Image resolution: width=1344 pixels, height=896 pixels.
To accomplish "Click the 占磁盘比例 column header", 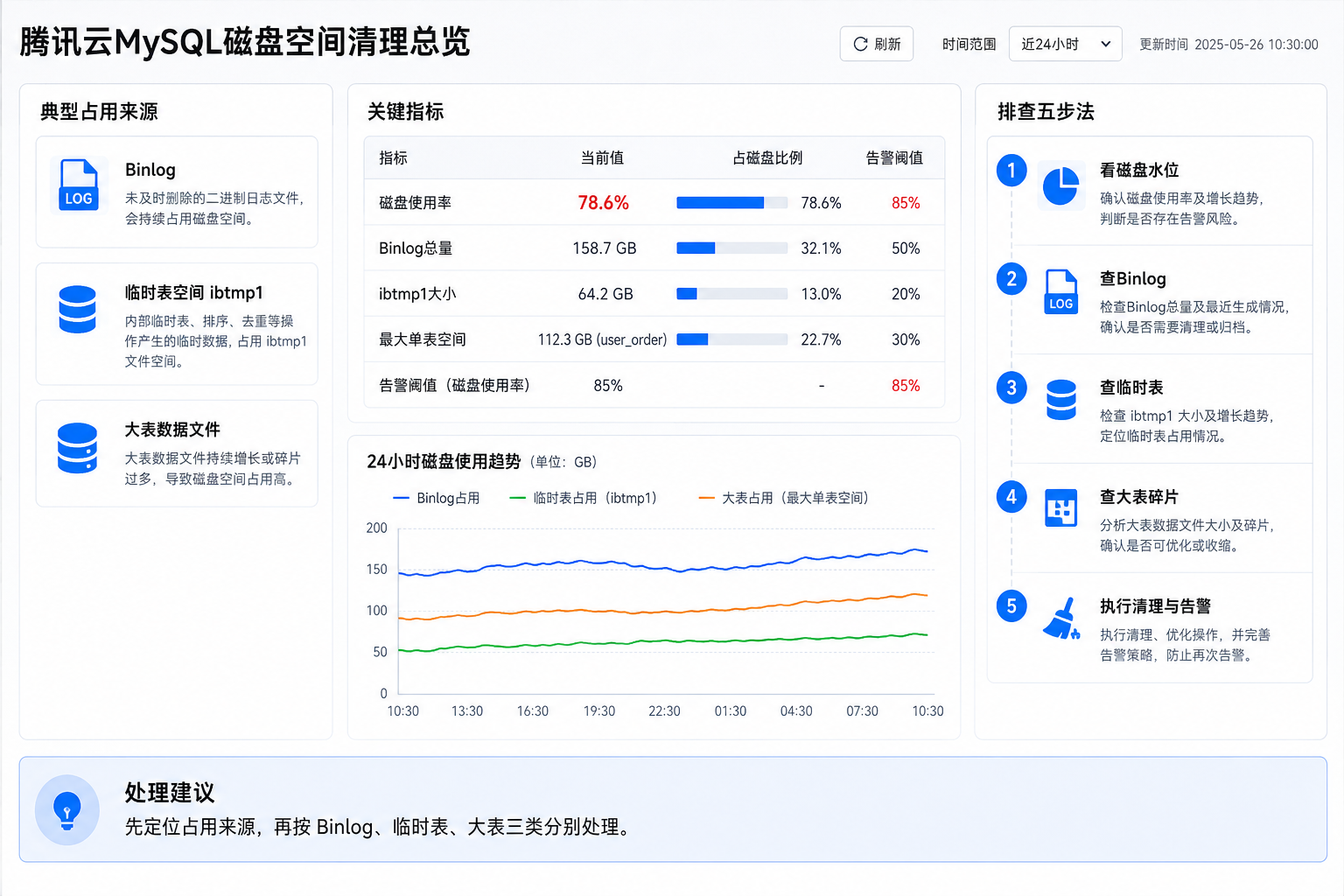I will click(767, 158).
